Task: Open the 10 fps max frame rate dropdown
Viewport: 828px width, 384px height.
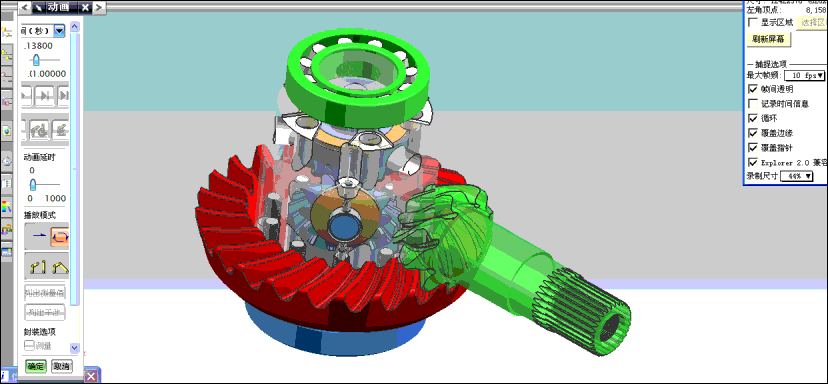Action: click(804, 76)
